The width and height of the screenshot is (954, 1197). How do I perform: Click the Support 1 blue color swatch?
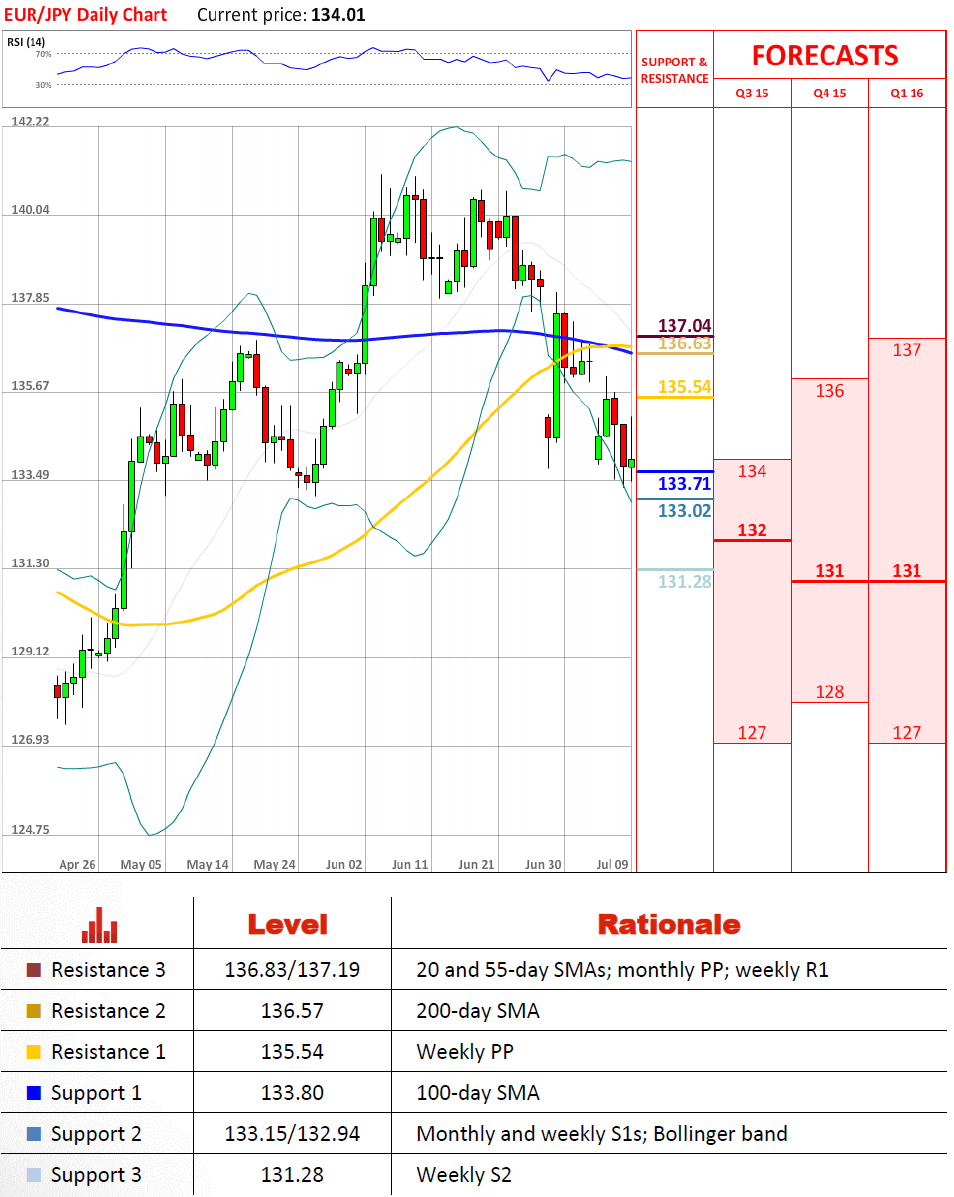point(34,1093)
